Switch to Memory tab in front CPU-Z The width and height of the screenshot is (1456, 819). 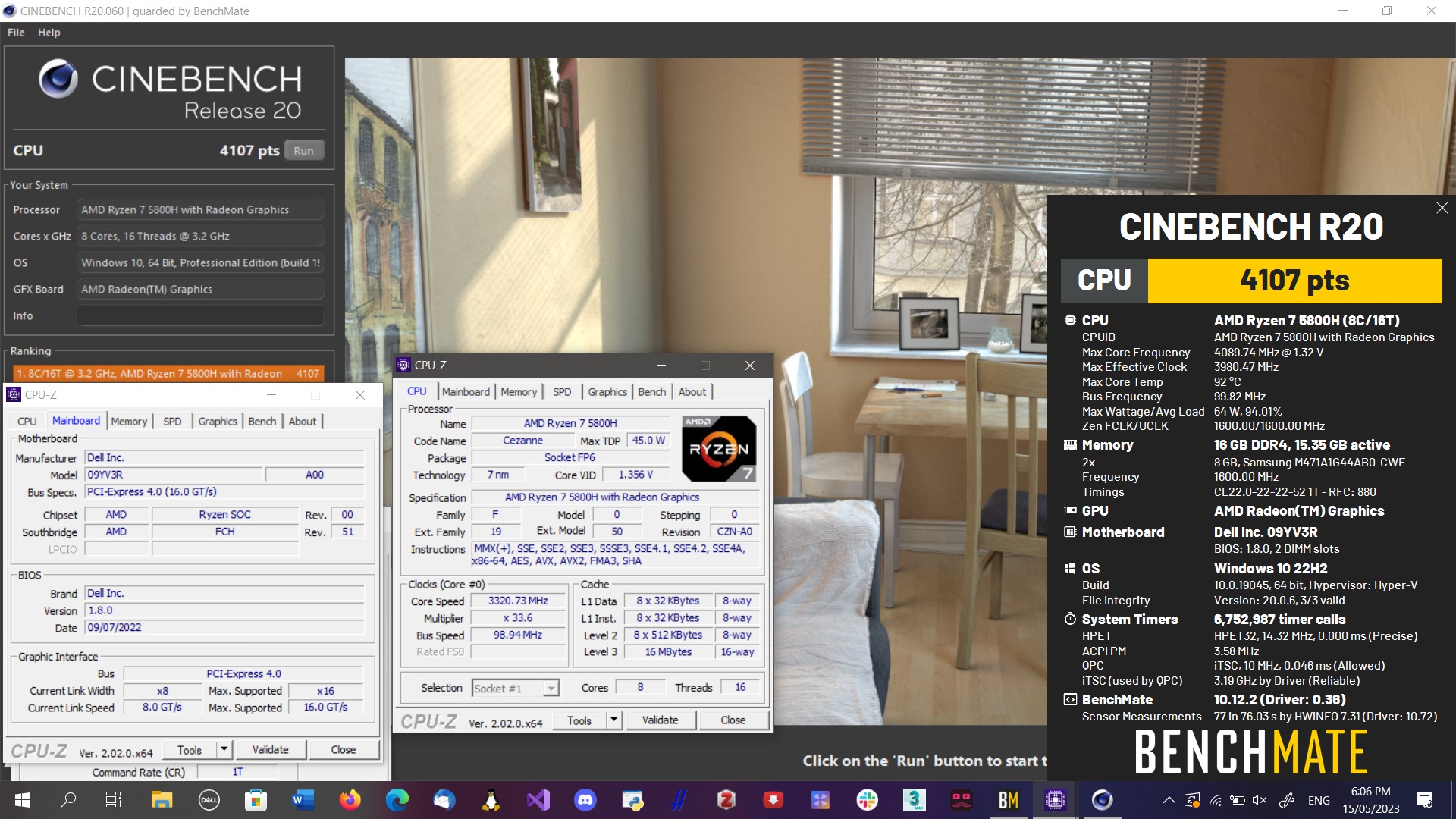519,392
